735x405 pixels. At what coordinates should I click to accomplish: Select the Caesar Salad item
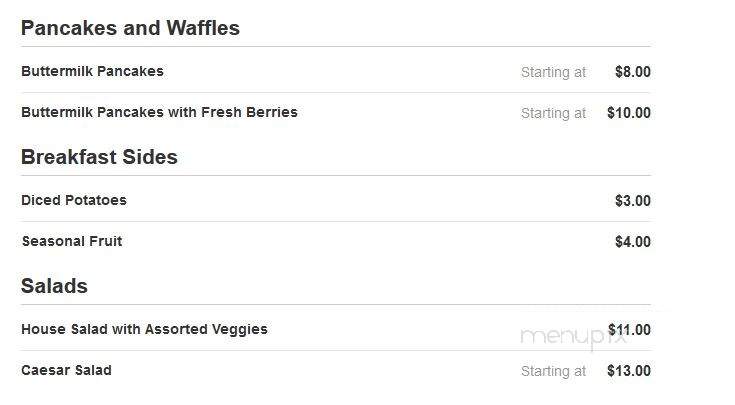coord(67,370)
